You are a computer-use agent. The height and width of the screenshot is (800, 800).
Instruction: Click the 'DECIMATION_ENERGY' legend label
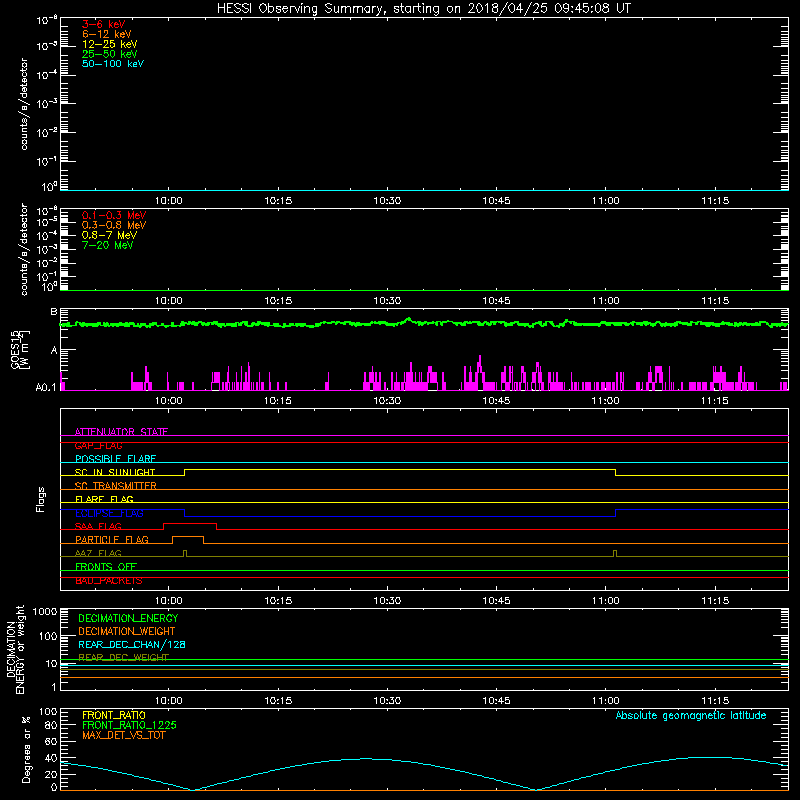coord(128,618)
